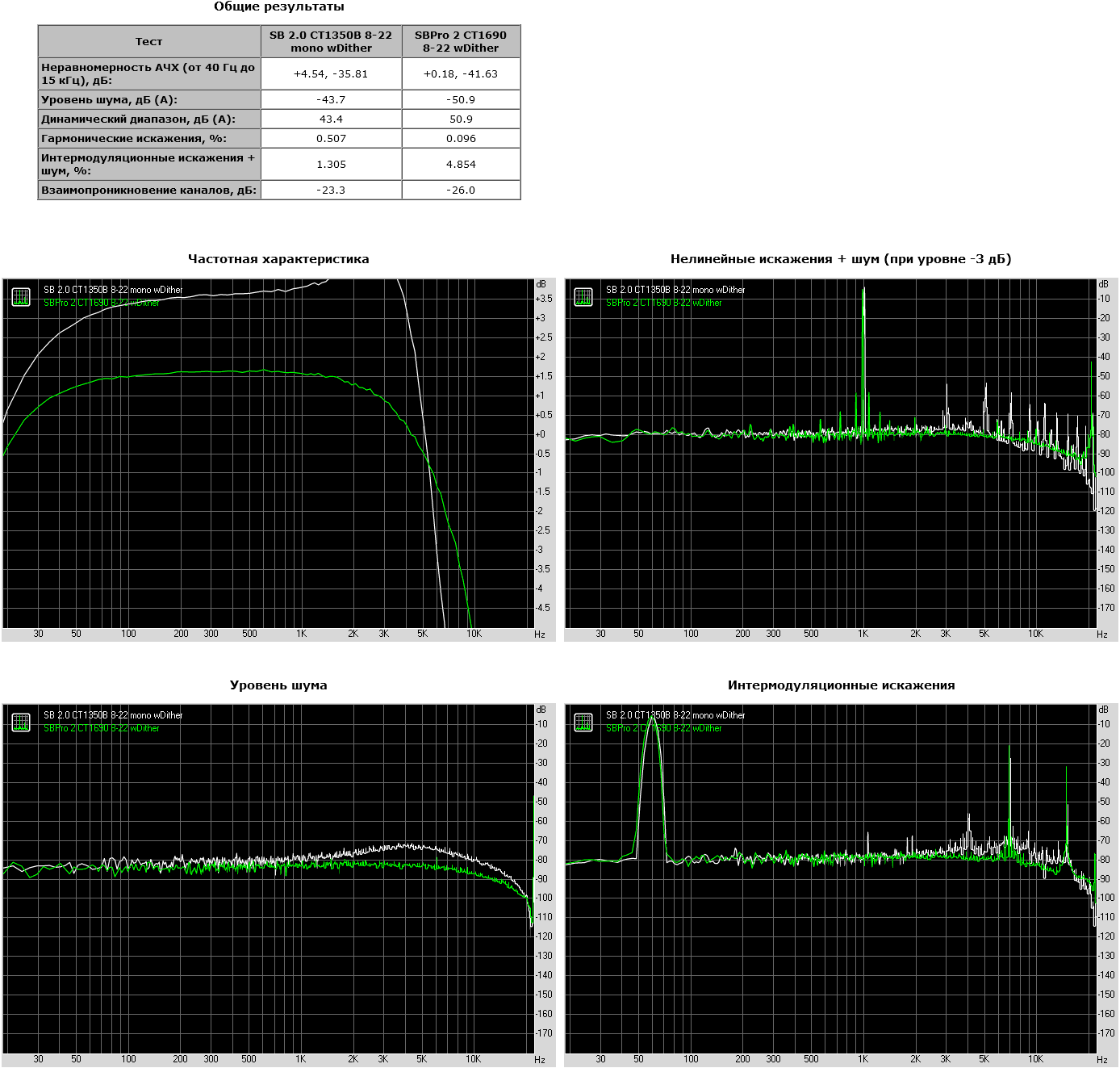
Task: Click the 'Интермодуляционные искажения' graph title
Action: tap(841, 685)
